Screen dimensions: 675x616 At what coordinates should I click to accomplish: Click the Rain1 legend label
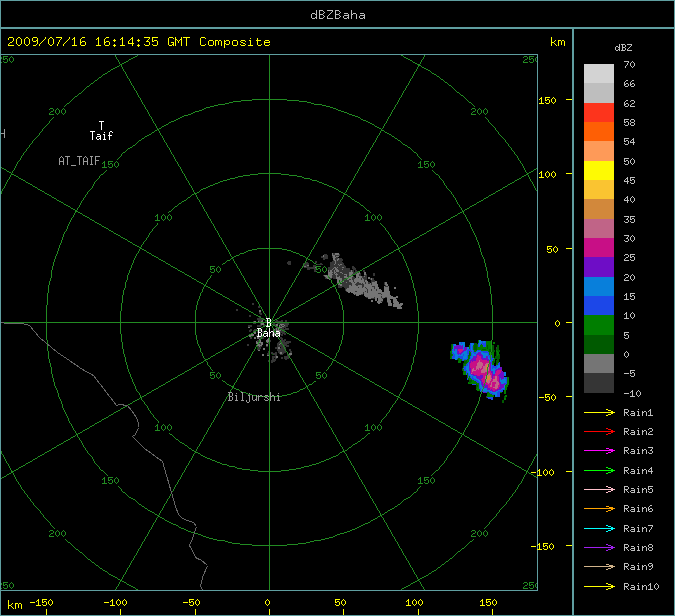pyautogui.click(x=638, y=412)
